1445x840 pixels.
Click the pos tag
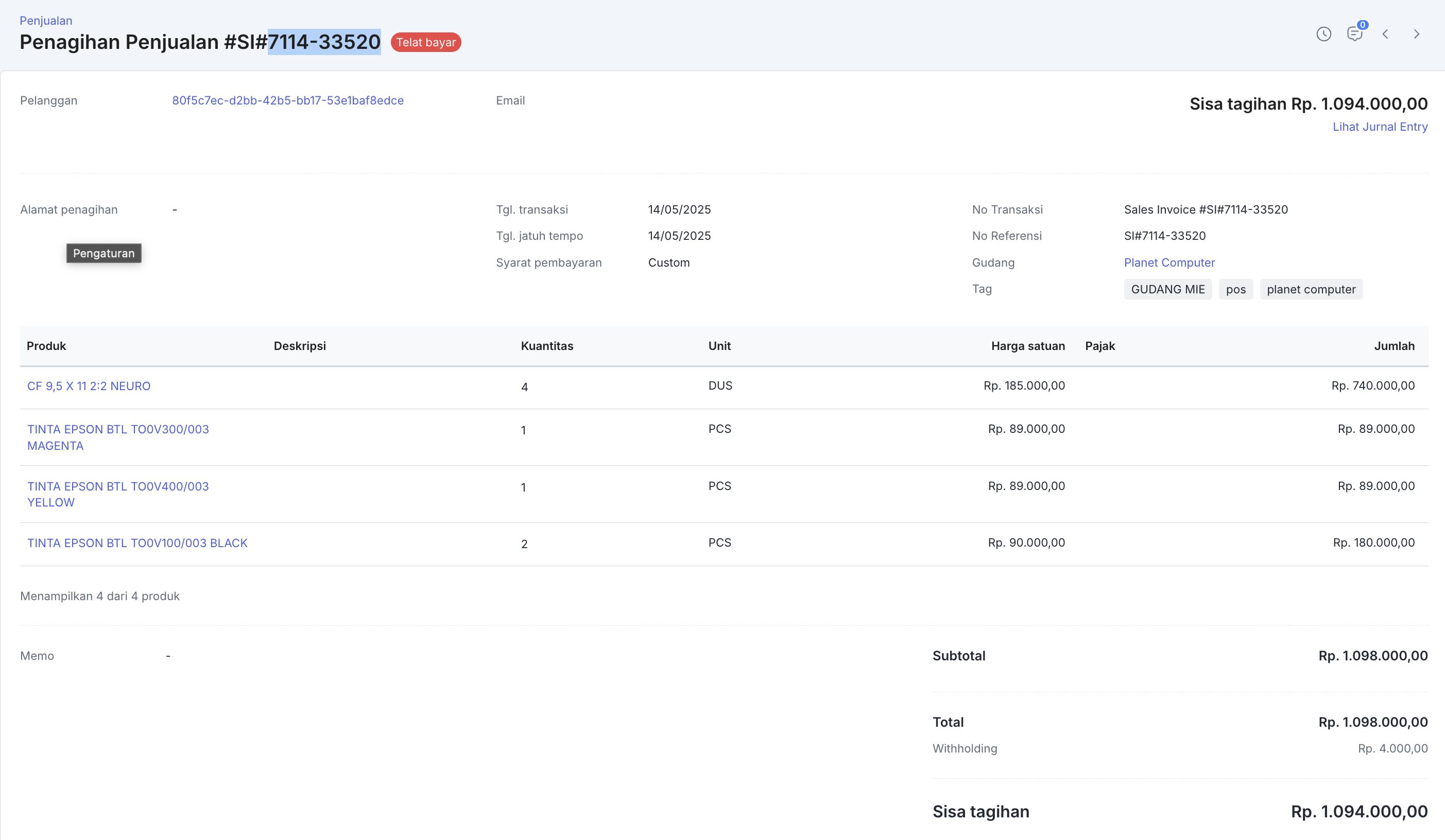click(1236, 289)
